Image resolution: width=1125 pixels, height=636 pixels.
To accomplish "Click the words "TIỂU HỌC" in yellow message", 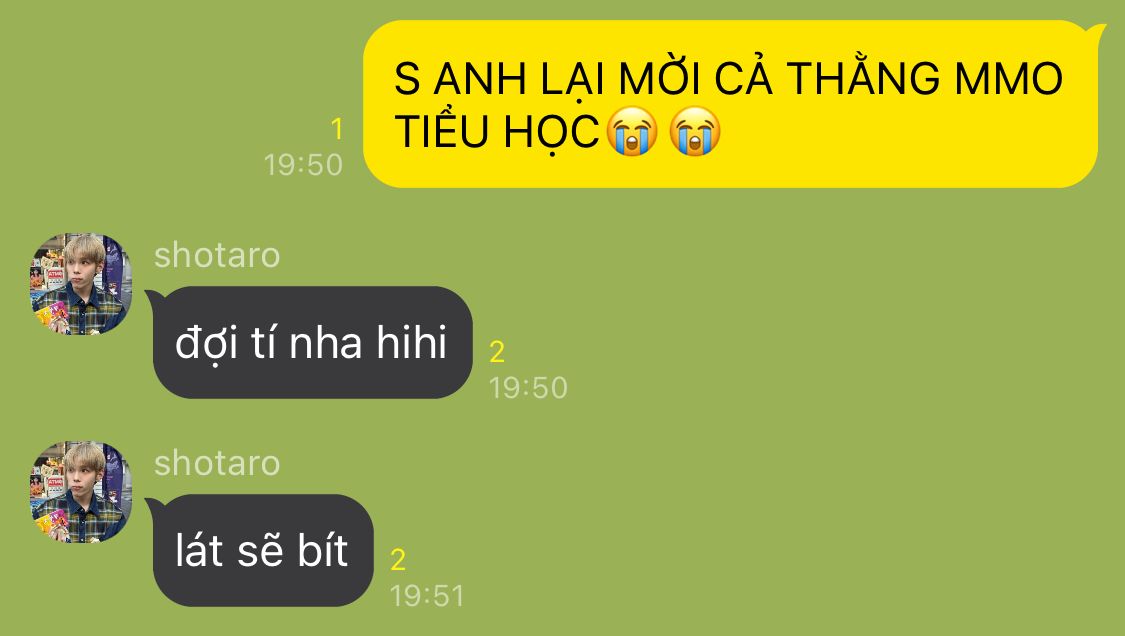I will [x=496, y=131].
